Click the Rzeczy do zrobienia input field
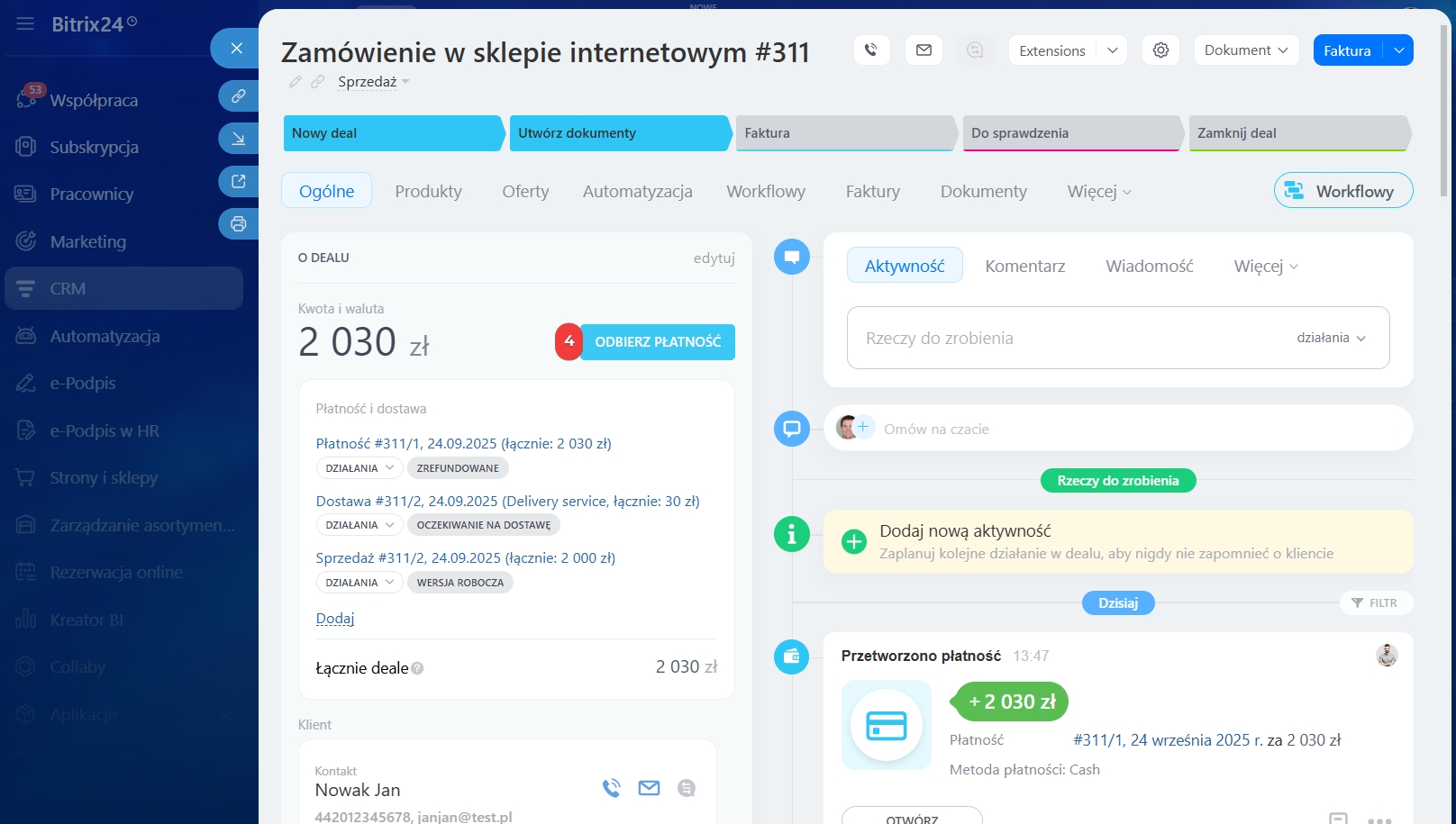The height and width of the screenshot is (824, 1456). coord(1063,338)
